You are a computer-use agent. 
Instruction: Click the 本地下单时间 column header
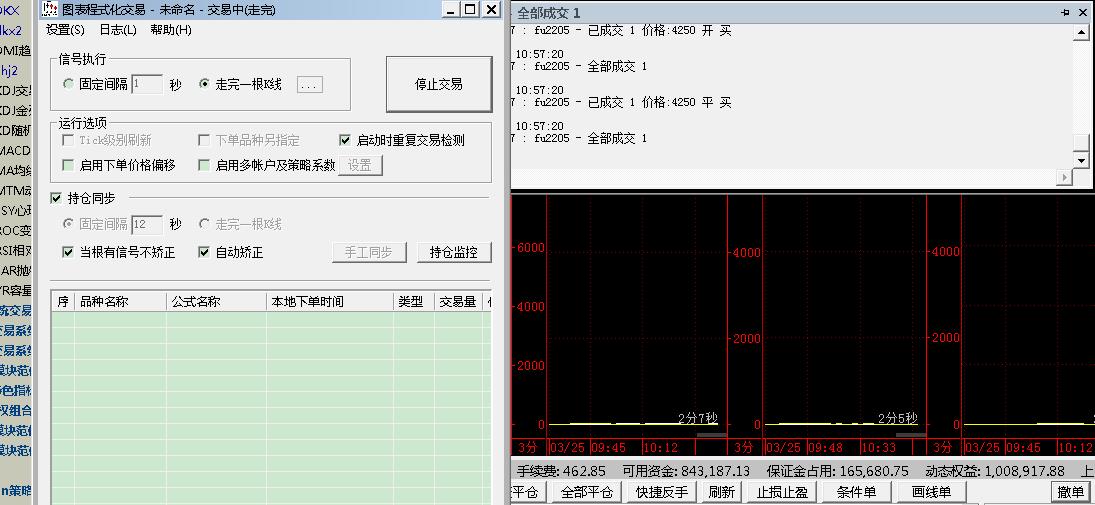[330, 302]
